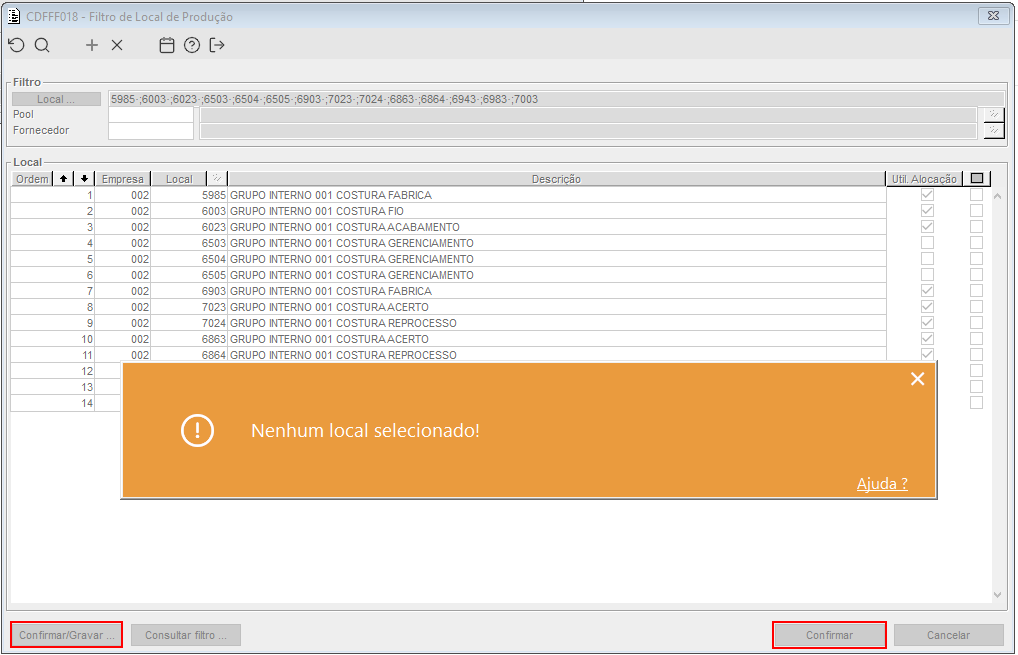
Task: Check selection box for local 6903 row
Action: coord(976,291)
